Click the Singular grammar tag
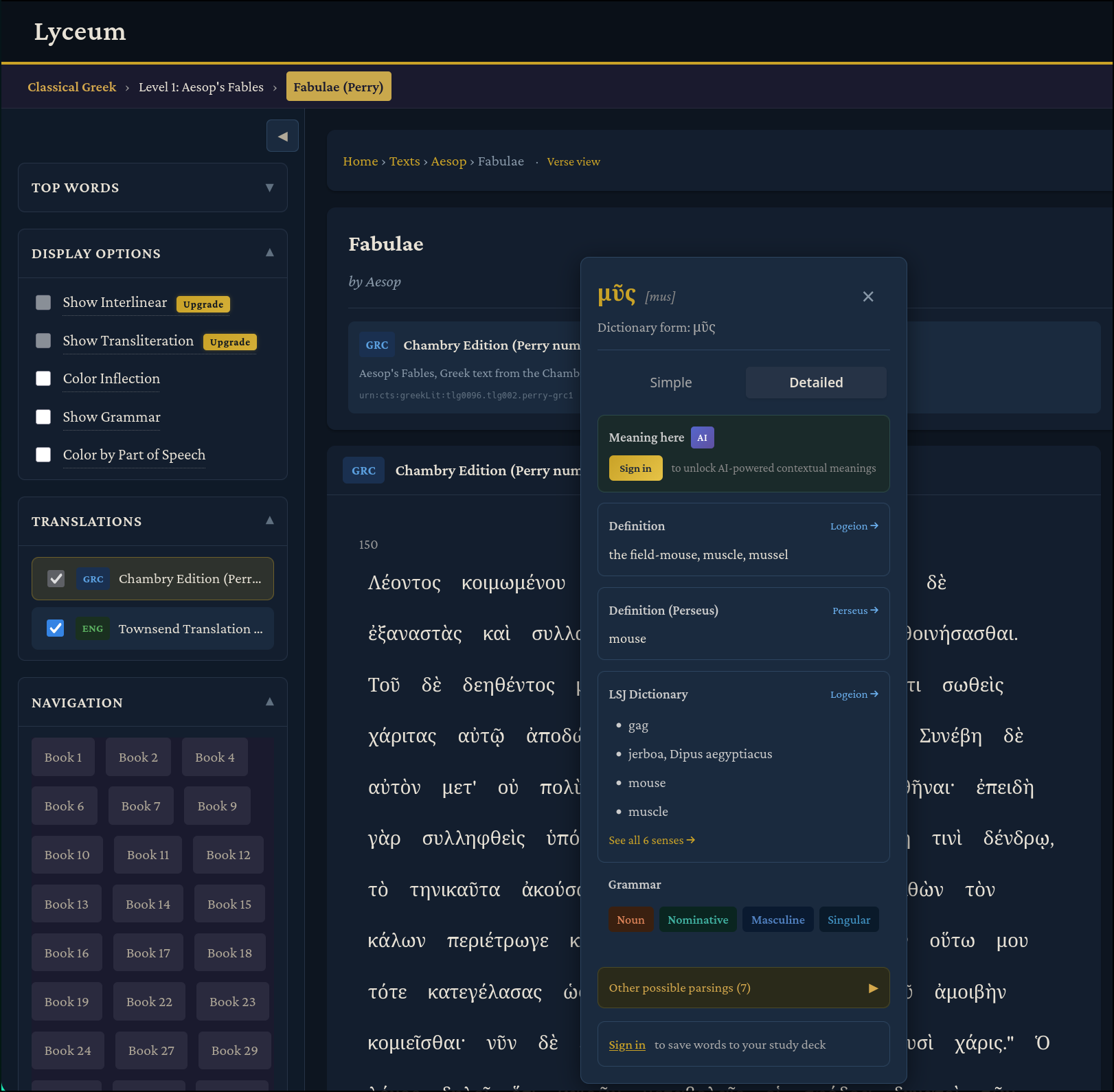 [848, 920]
